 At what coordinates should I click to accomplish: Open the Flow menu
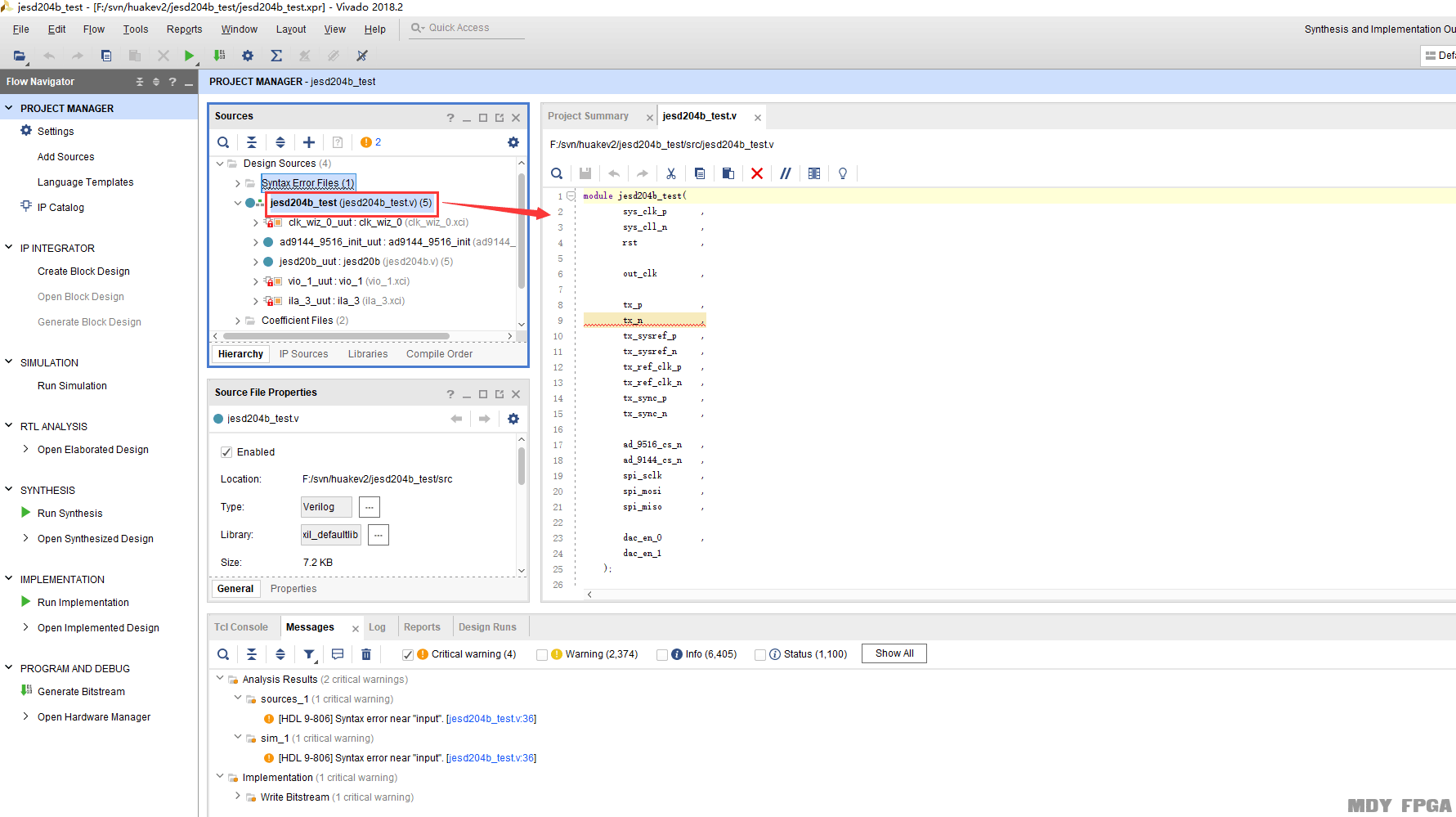(x=94, y=29)
